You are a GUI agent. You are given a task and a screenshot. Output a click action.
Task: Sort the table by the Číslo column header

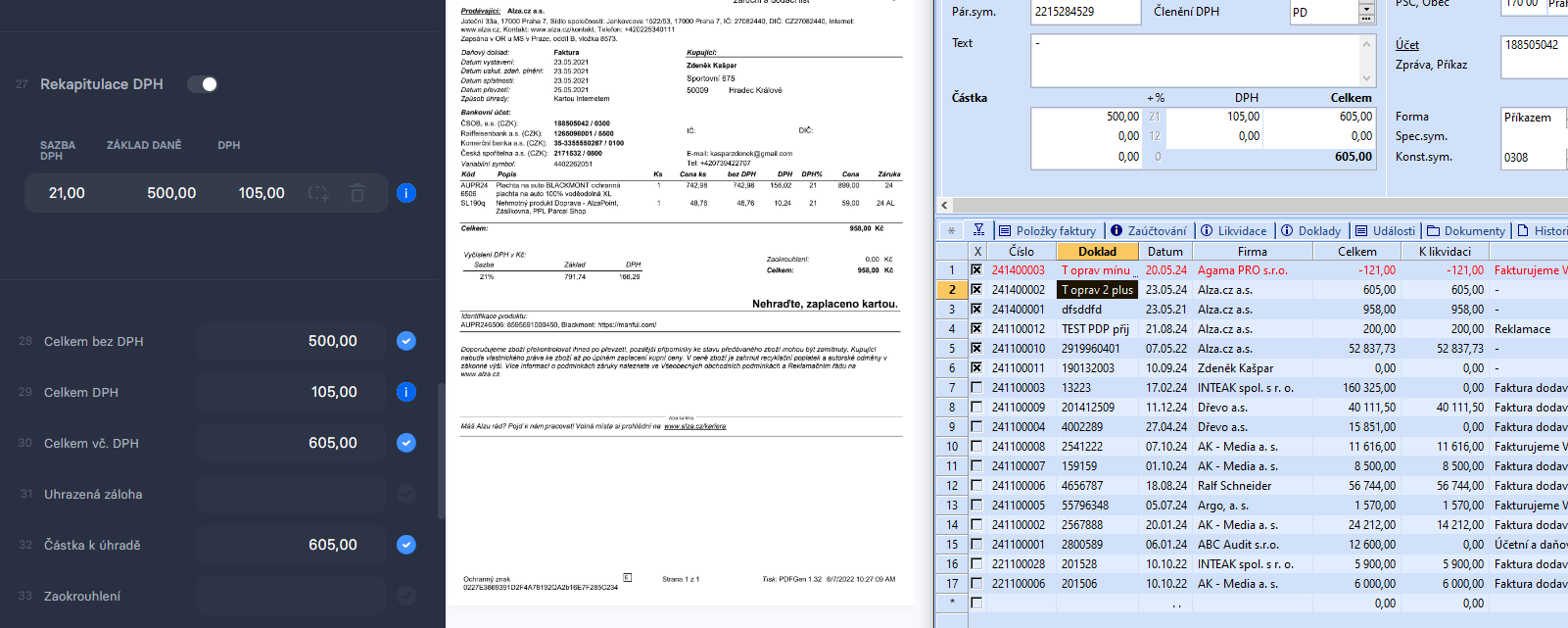click(x=1022, y=252)
